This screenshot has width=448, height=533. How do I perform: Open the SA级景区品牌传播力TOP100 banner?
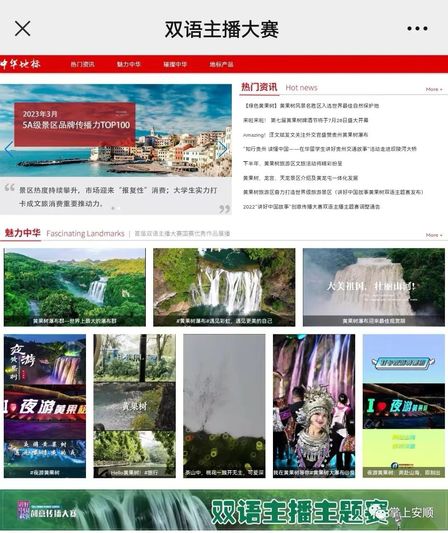coord(75,124)
